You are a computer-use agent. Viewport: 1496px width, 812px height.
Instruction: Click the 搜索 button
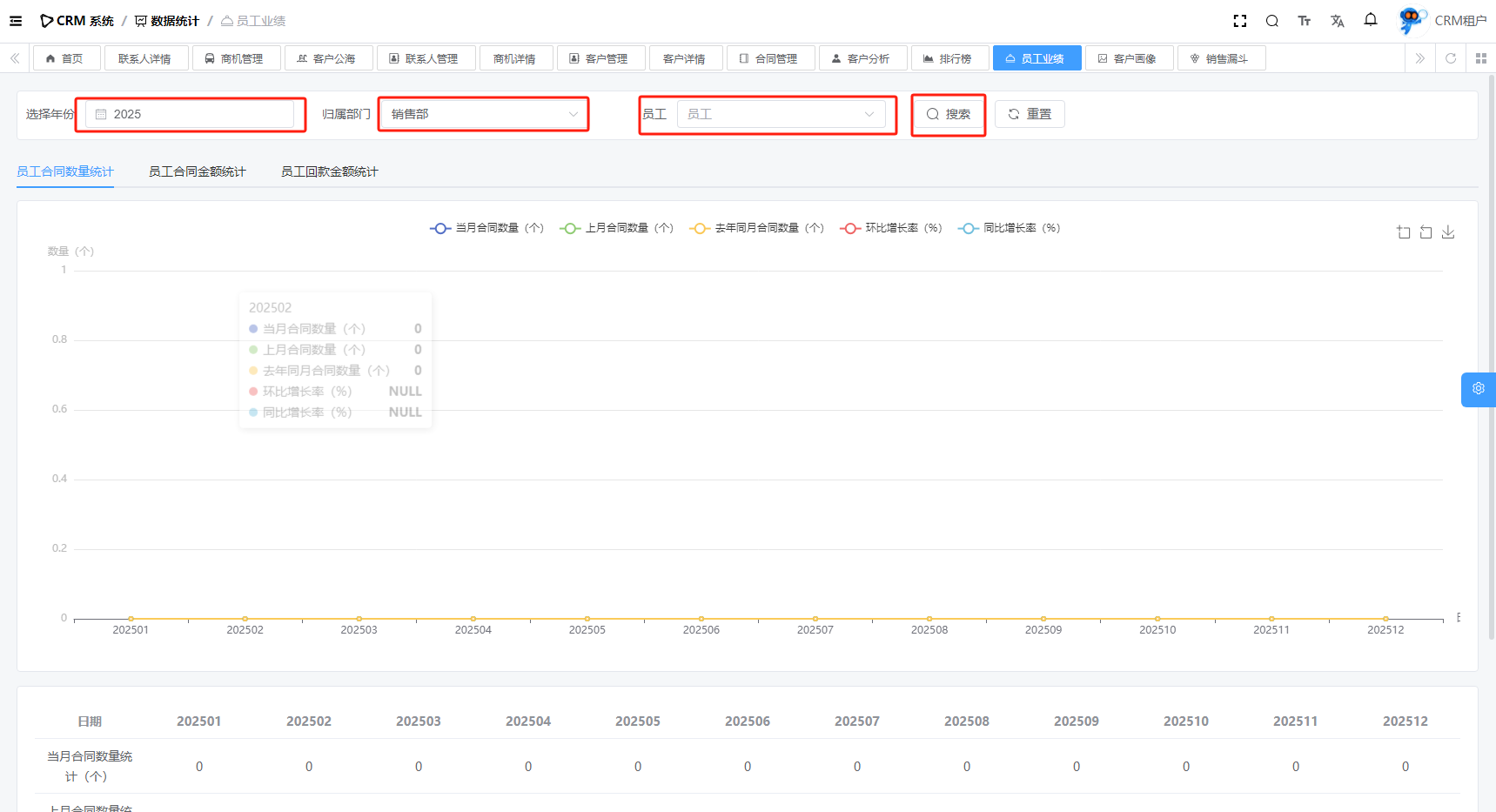949,114
